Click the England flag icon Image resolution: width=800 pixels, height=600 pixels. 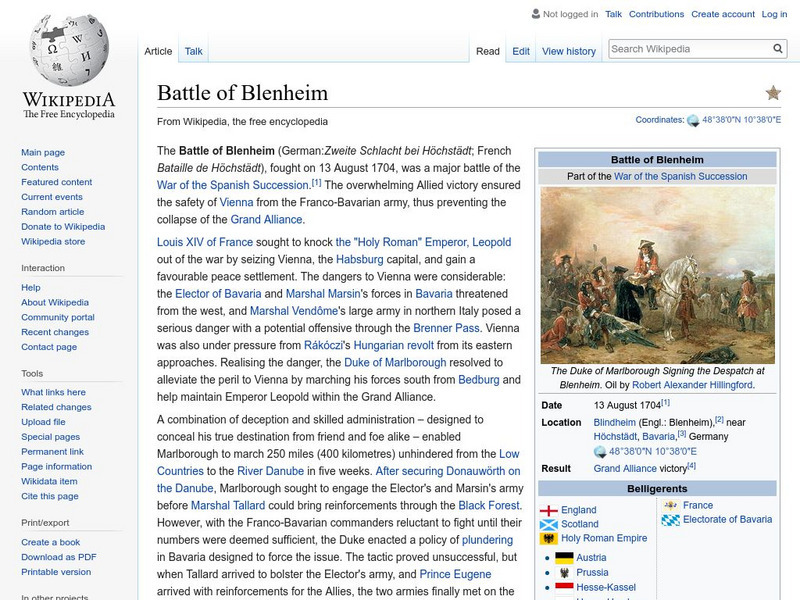[549, 510]
